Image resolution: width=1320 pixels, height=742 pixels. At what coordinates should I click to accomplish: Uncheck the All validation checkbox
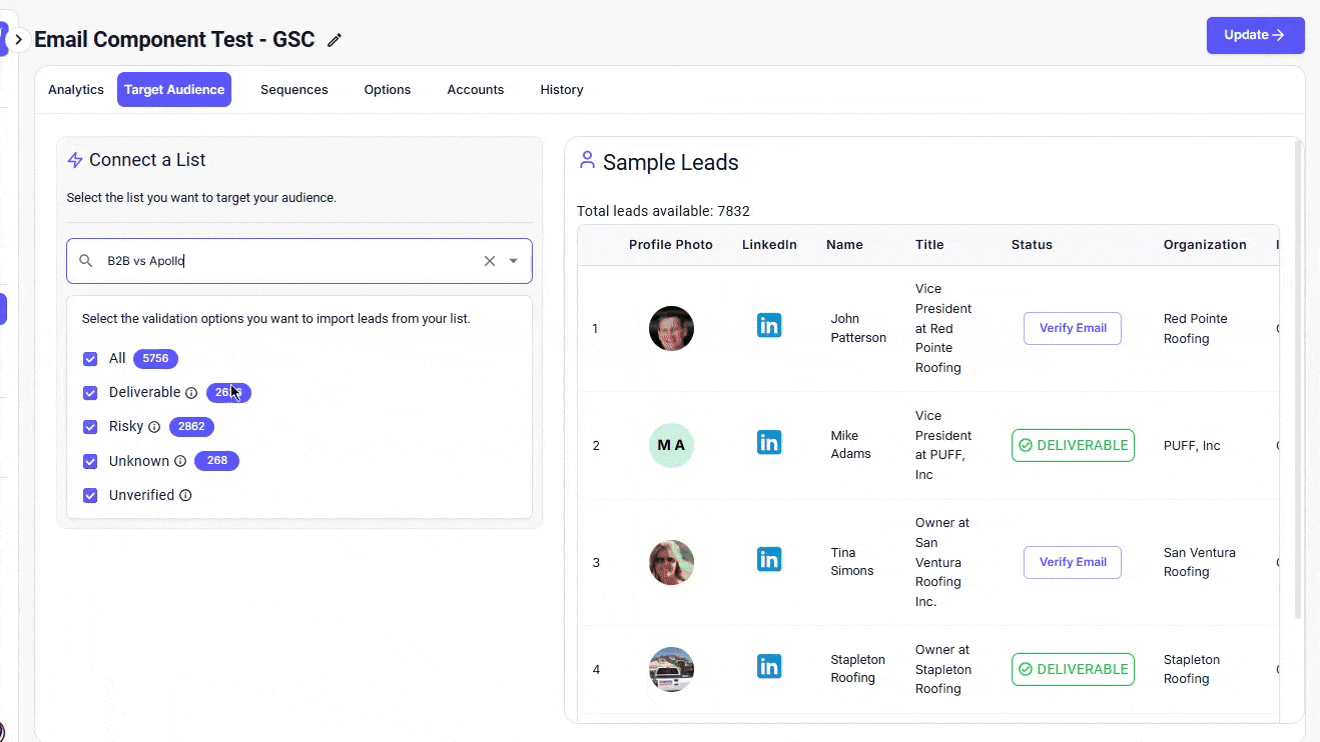coord(90,359)
